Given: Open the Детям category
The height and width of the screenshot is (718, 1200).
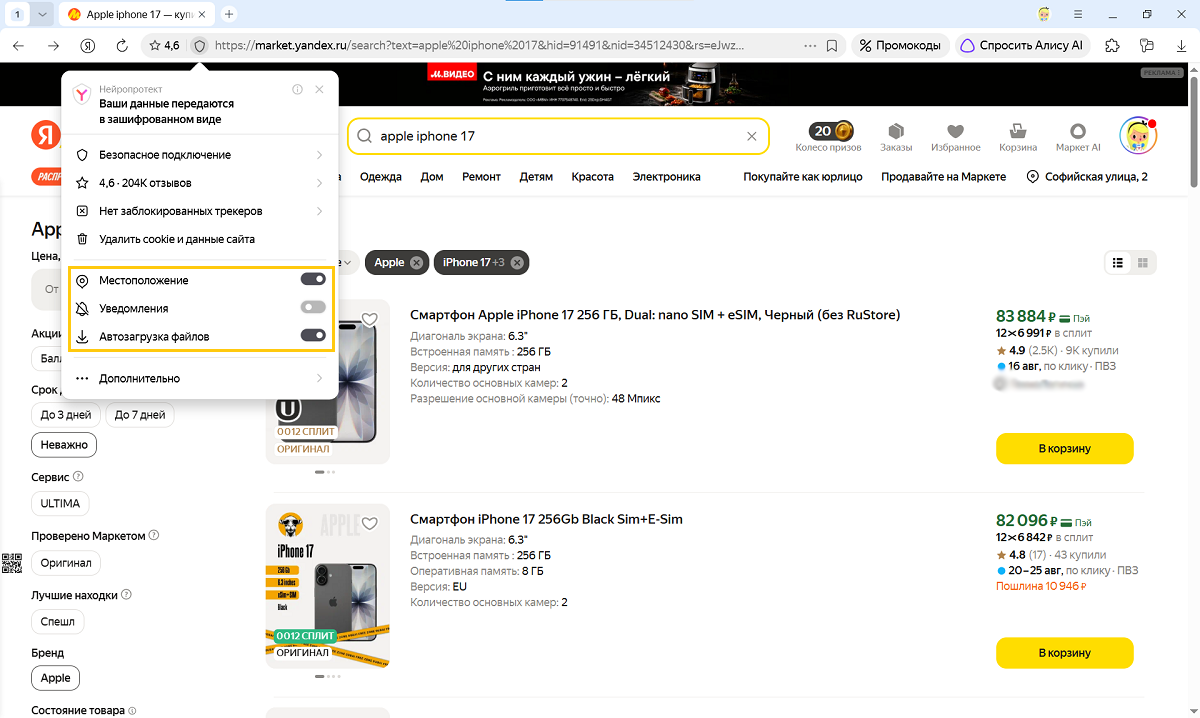Looking at the screenshot, I should point(536,176).
